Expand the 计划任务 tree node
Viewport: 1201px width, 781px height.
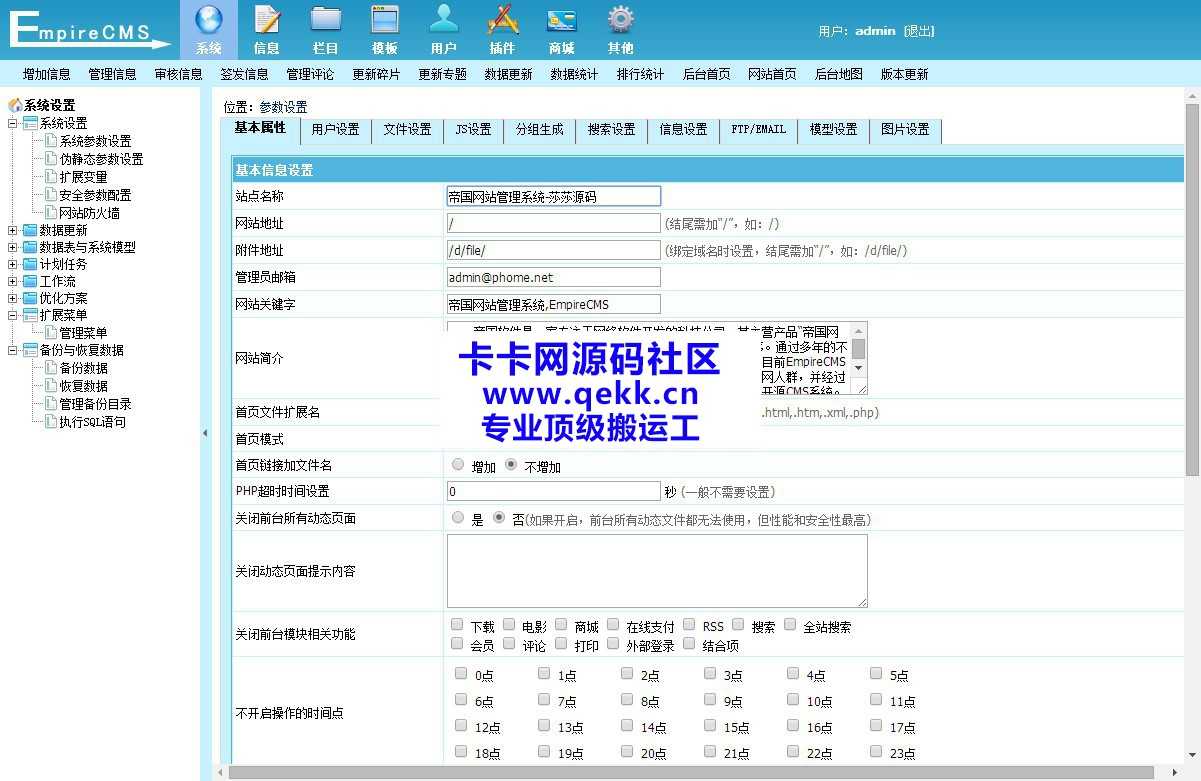(13, 264)
